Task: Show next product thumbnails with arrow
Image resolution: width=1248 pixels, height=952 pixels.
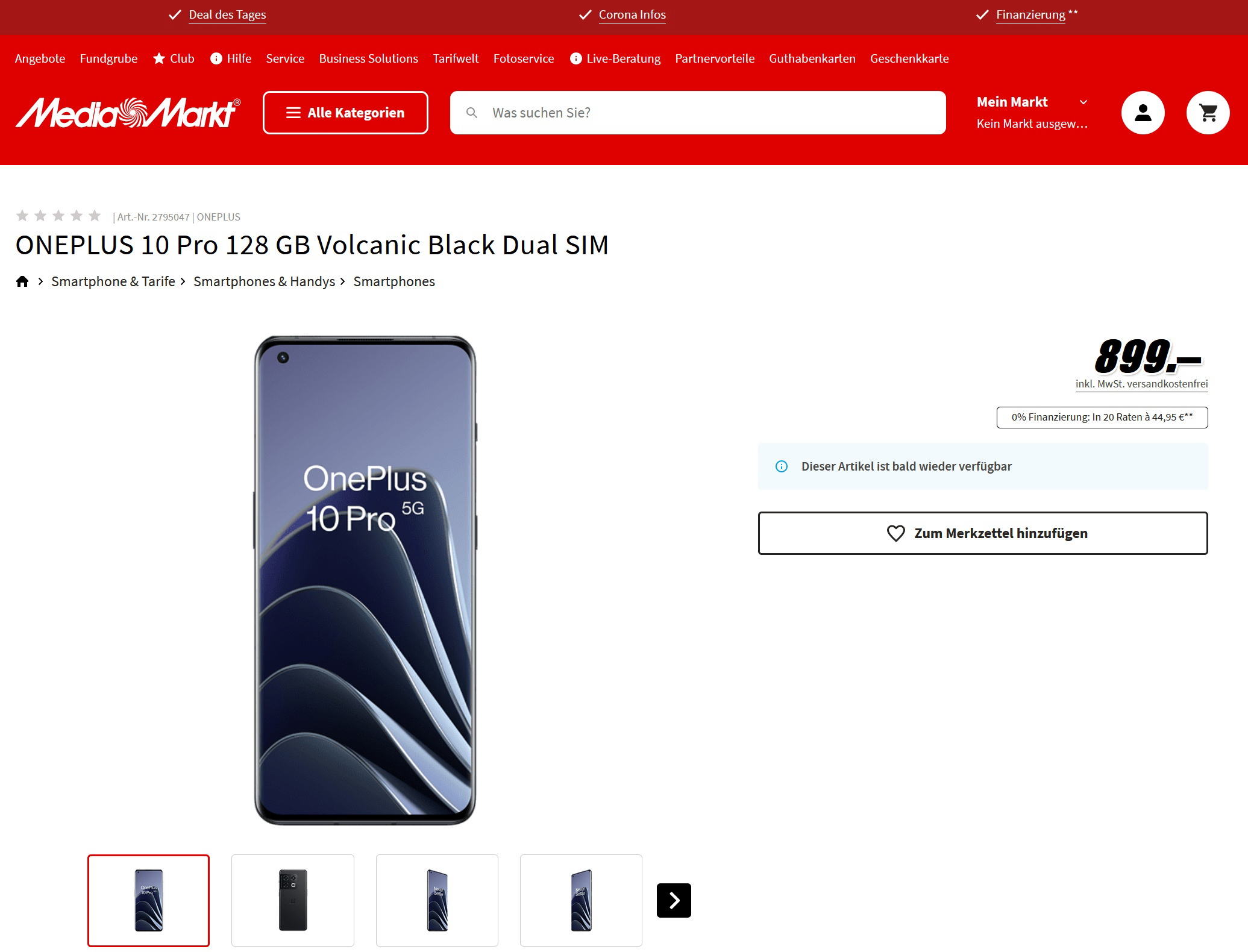Action: coord(674,900)
